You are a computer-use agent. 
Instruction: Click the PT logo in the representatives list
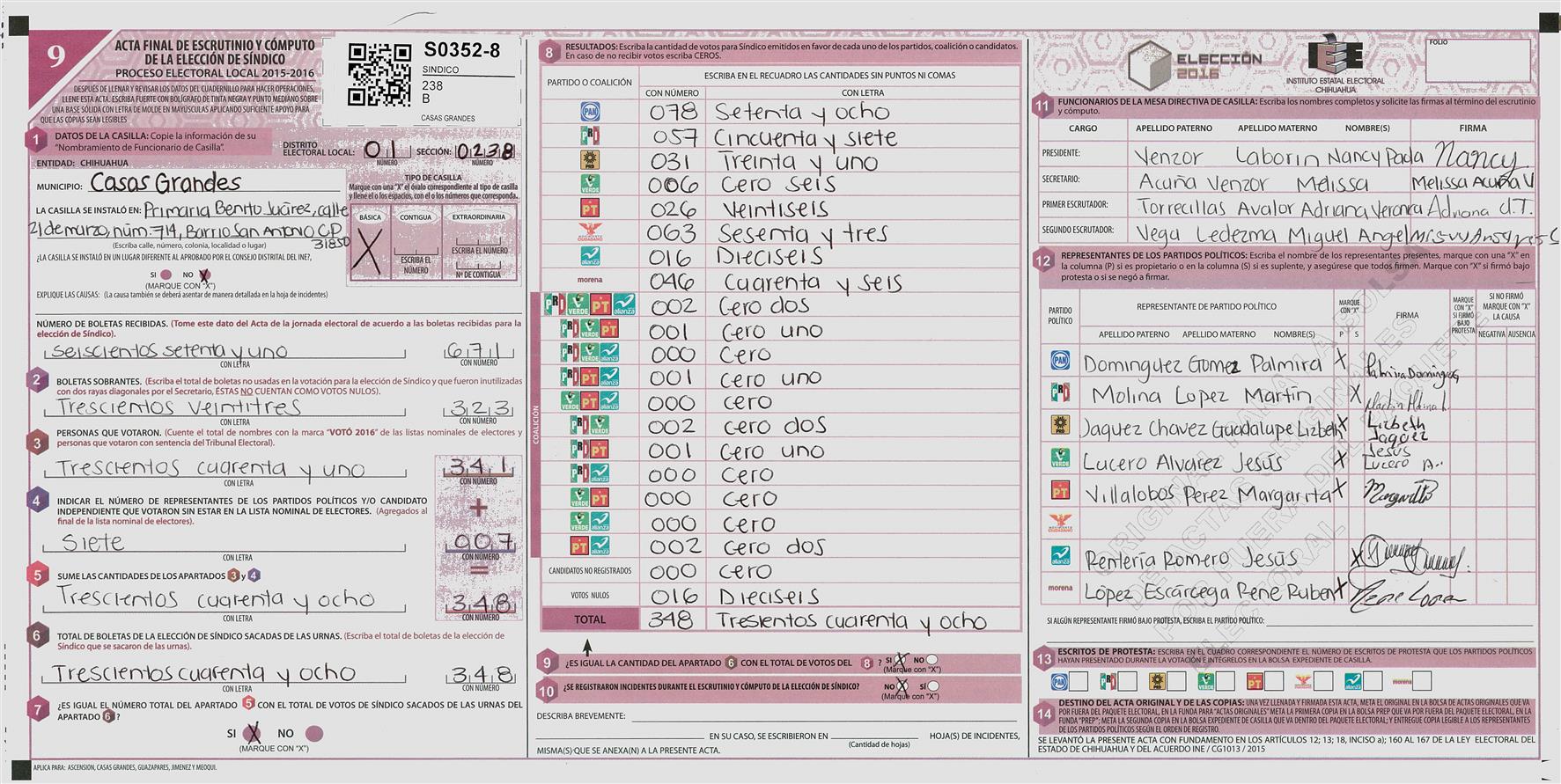1060,491
